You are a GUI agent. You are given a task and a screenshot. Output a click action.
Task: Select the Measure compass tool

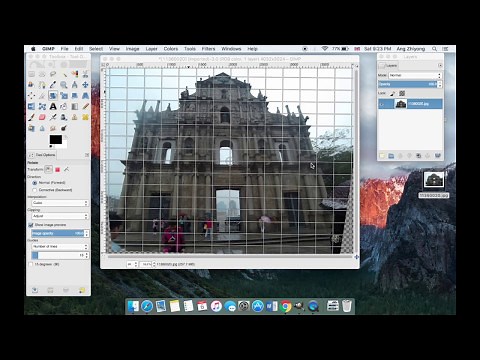75,85
